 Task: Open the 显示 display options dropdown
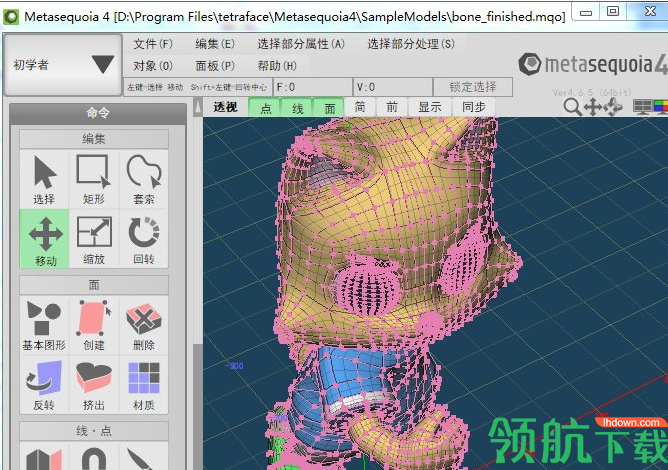tap(430, 107)
